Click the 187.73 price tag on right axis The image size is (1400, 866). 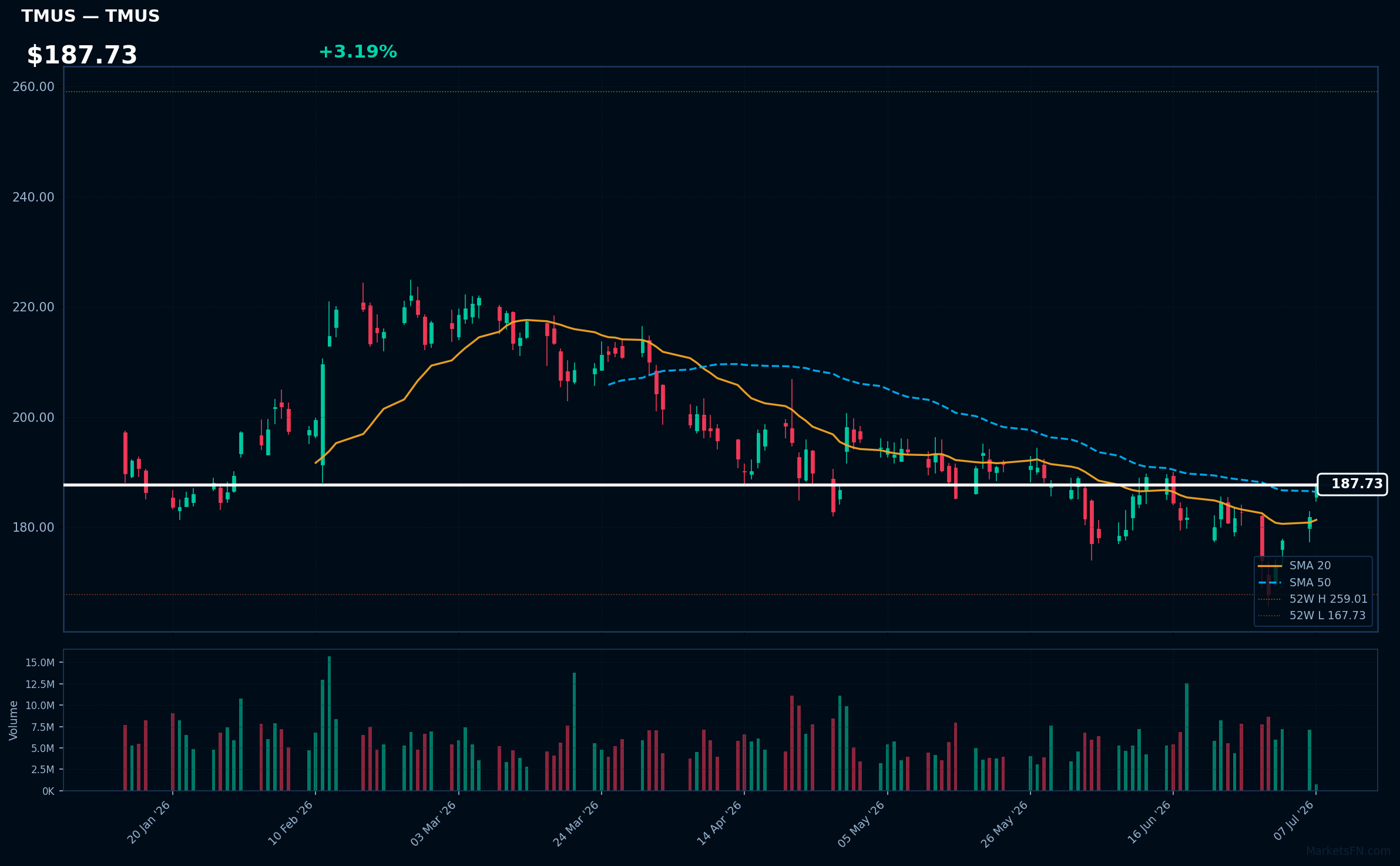click(1352, 484)
